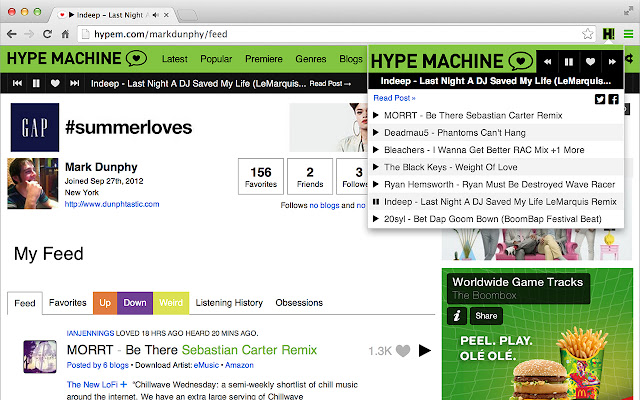The width and height of the screenshot is (640, 400).
Task: Switch to the Favorites tab
Action: [x=68, y=302]
